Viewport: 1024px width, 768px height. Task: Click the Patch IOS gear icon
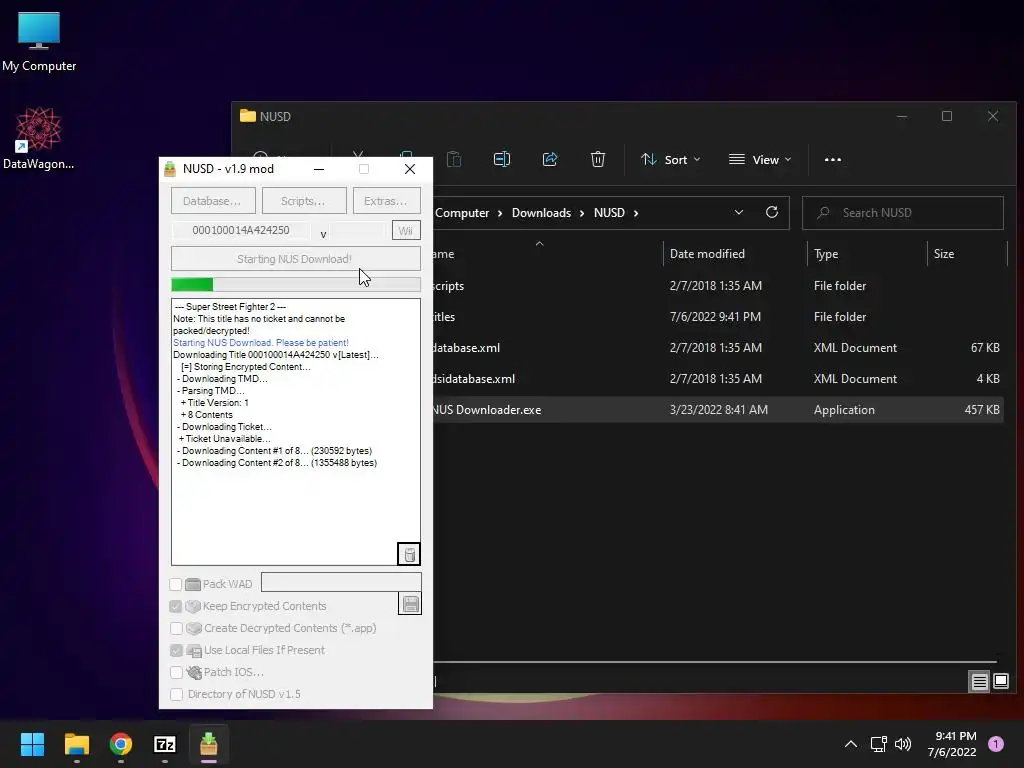pos(194,672)
